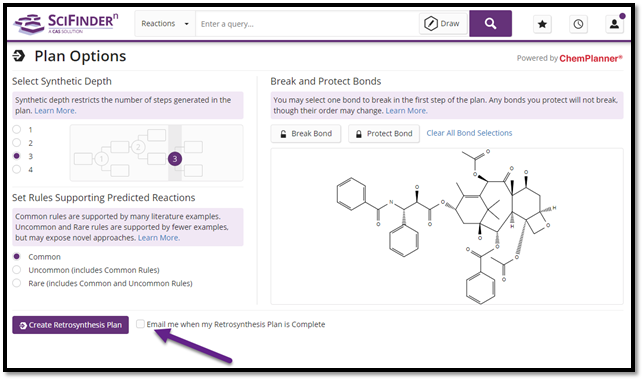Click inside the query search field

pyautogui.click(x=307, y=24)
